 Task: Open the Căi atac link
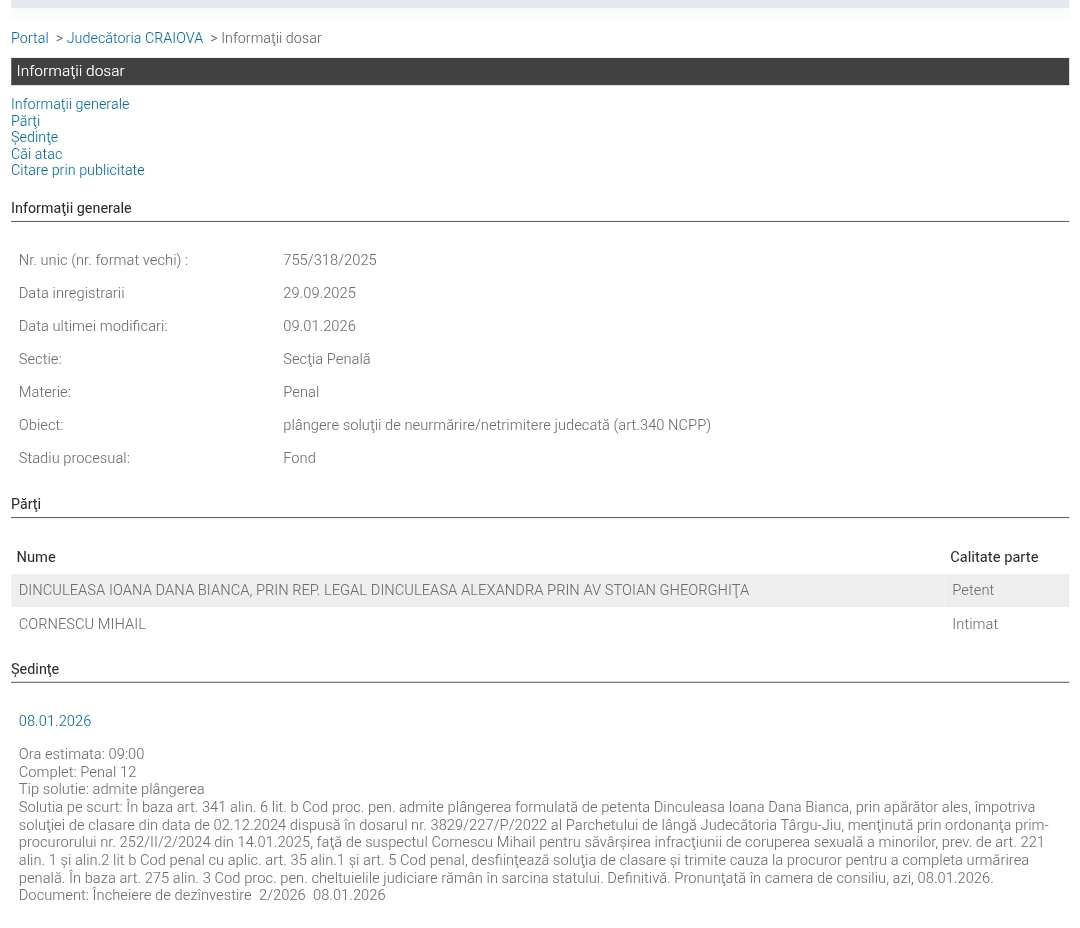(x=37, y=154)
